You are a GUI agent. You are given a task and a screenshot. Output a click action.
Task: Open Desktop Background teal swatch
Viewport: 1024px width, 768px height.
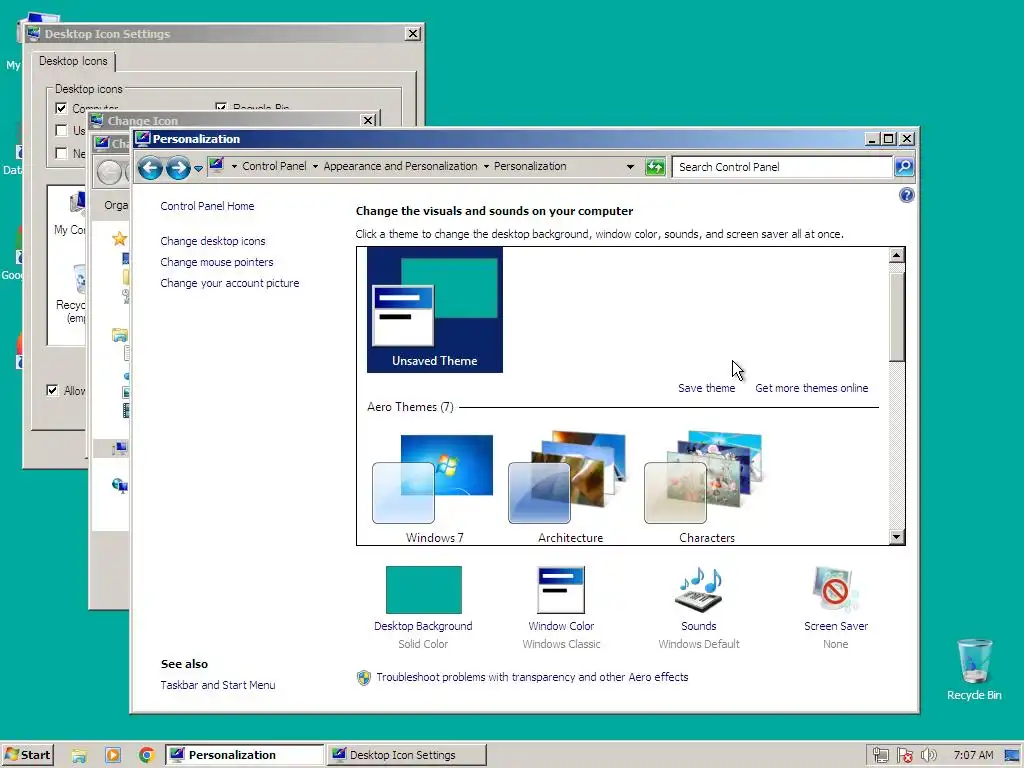pyautogui.click(x=424, y=590)
